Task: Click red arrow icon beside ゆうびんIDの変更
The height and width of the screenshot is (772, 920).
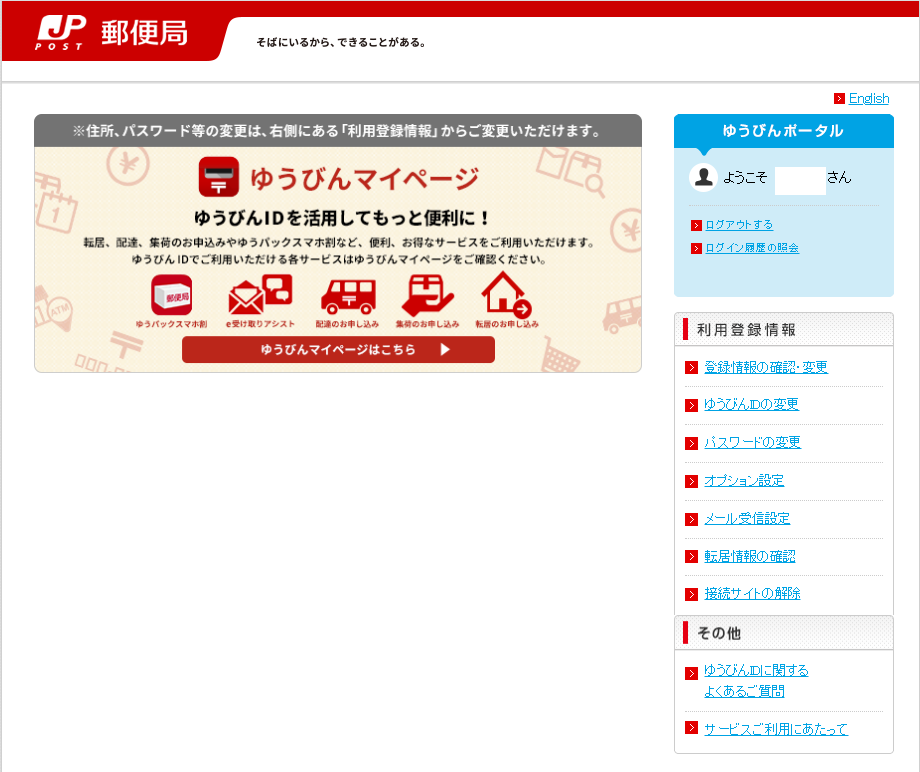Action: click(x=691, y=405)
